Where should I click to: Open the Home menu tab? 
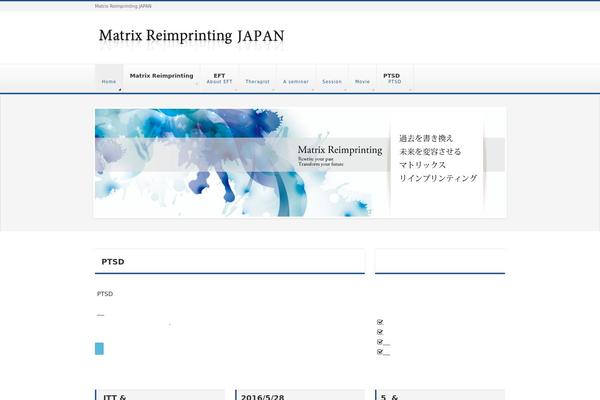(x=109, y=78)
